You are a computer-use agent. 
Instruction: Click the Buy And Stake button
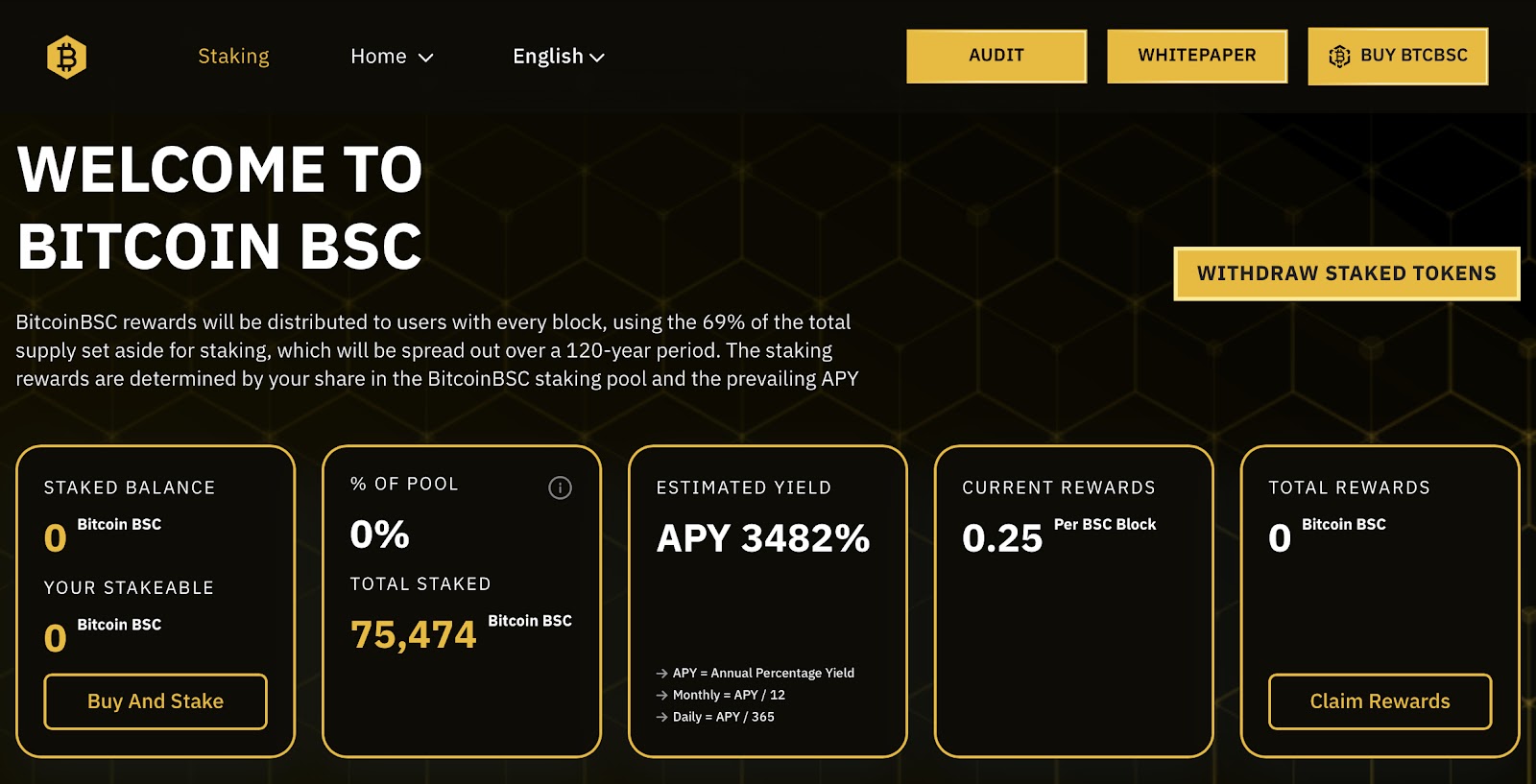(156, 701)
